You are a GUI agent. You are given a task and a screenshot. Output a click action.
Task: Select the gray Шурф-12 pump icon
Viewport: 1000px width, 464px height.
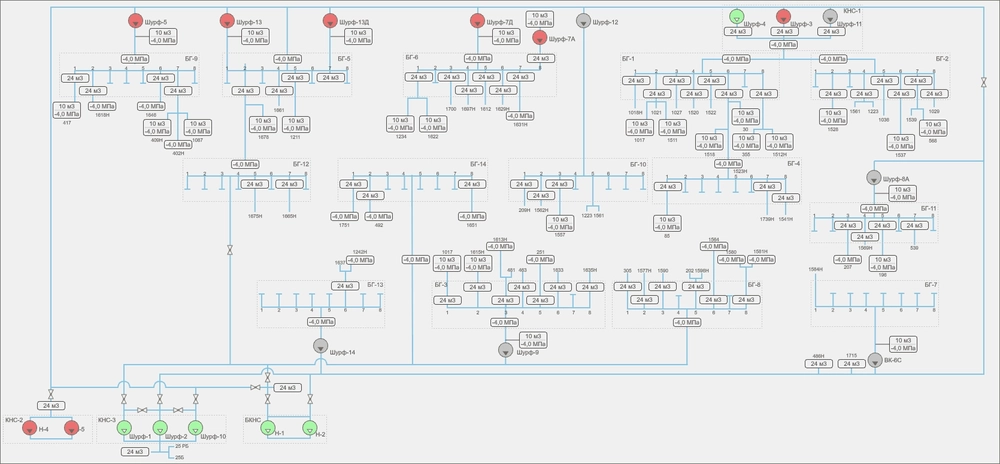tap(583, 21)
